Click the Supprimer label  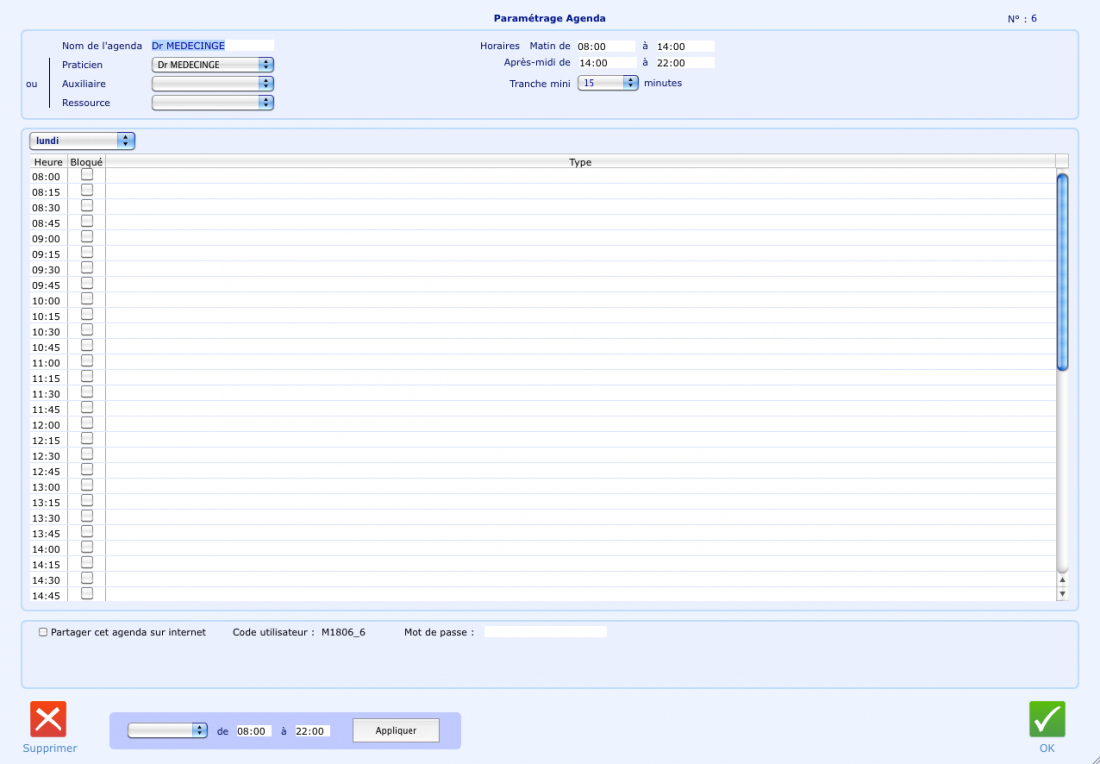[50, 749]
